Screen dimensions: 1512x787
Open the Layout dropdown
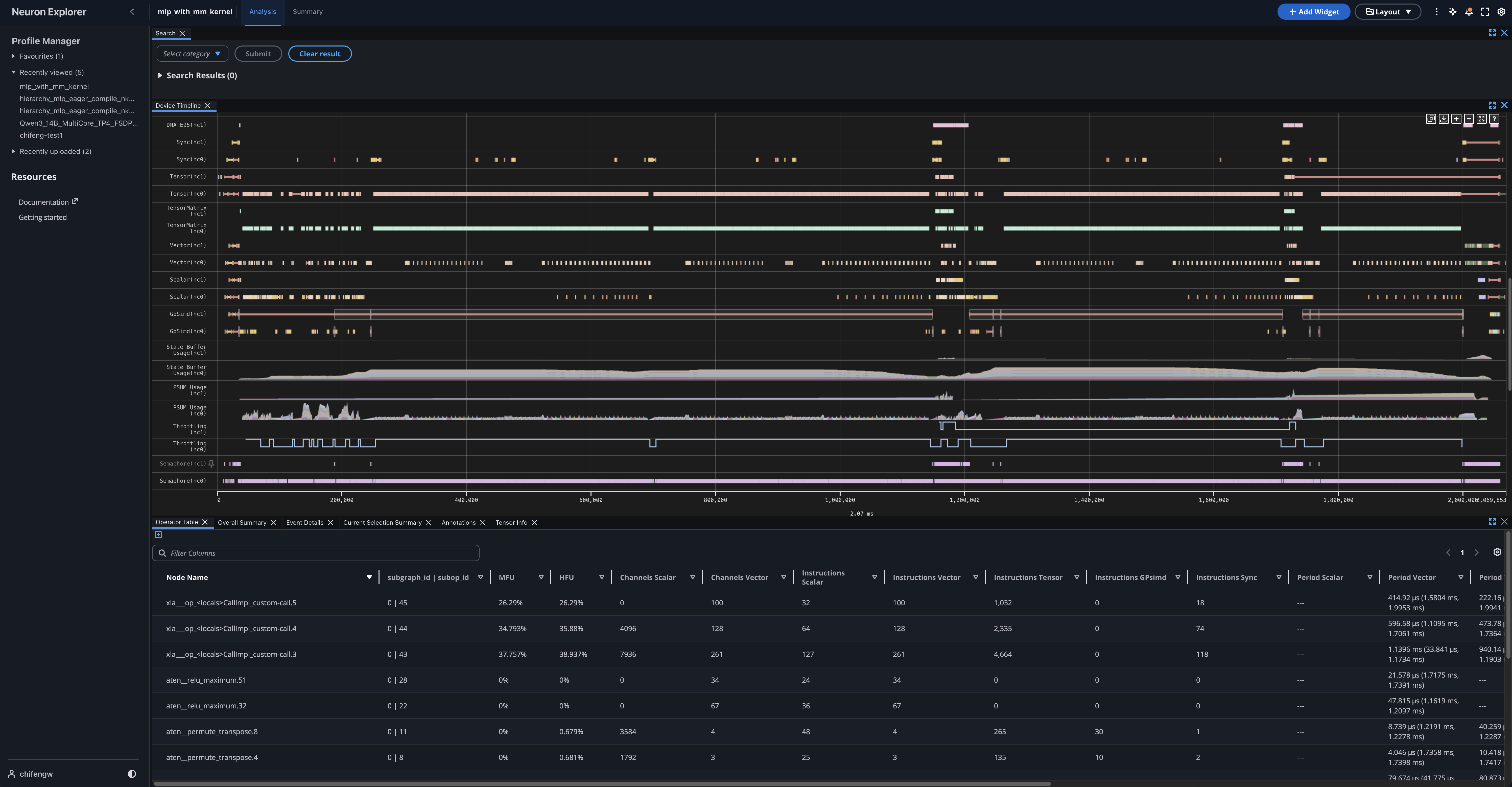pos(1388,12)
